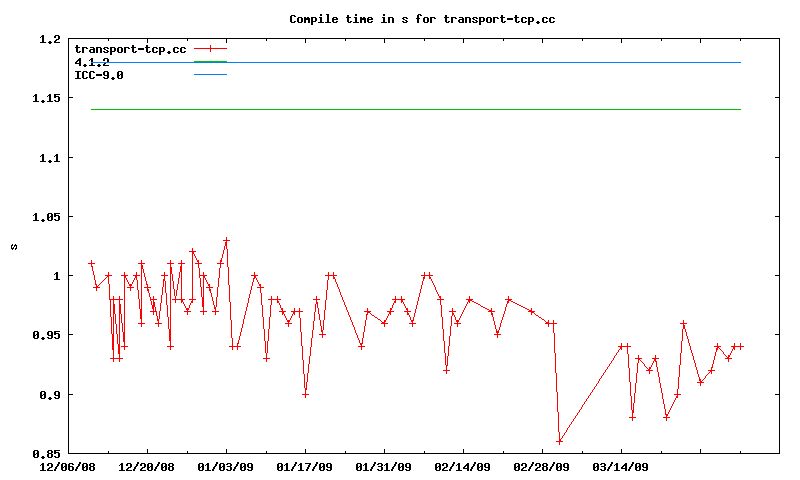Click the 12/06/08 date on x-axis
This screenshot has height=480, width=800.
[x=68, y=467]
